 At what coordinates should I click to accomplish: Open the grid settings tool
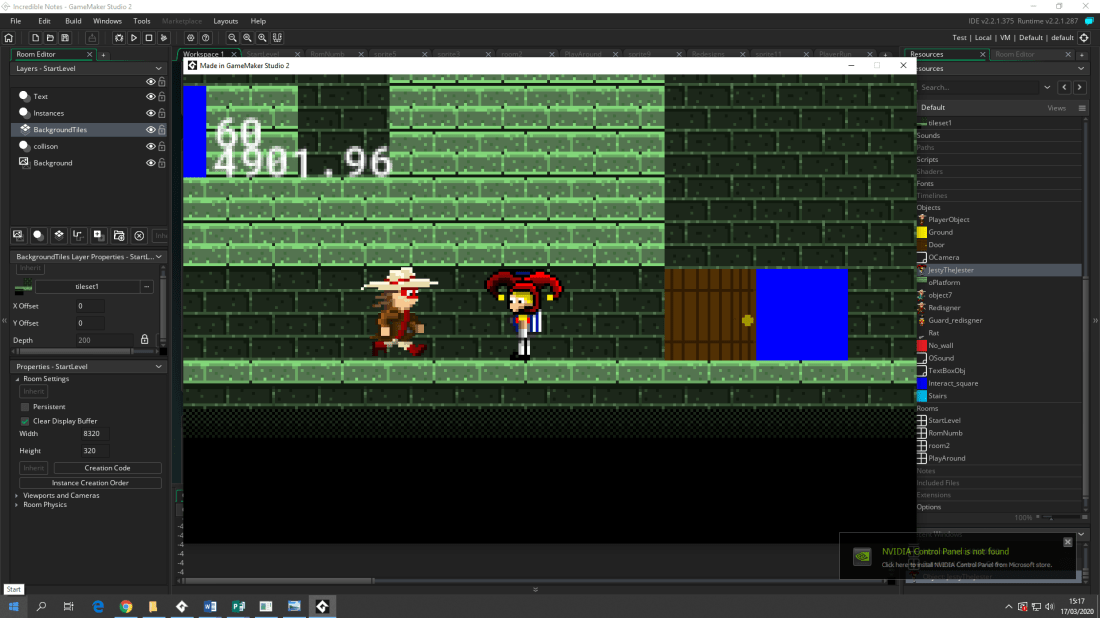click(277, 38)
